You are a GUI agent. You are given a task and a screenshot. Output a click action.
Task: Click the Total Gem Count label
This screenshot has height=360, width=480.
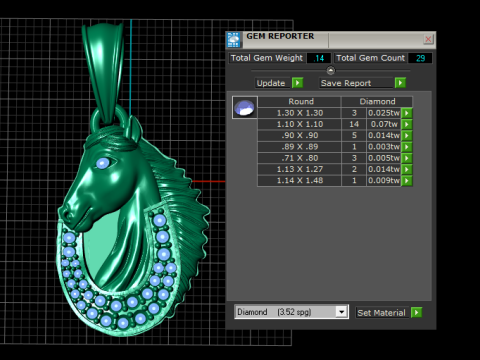(370, 58)
